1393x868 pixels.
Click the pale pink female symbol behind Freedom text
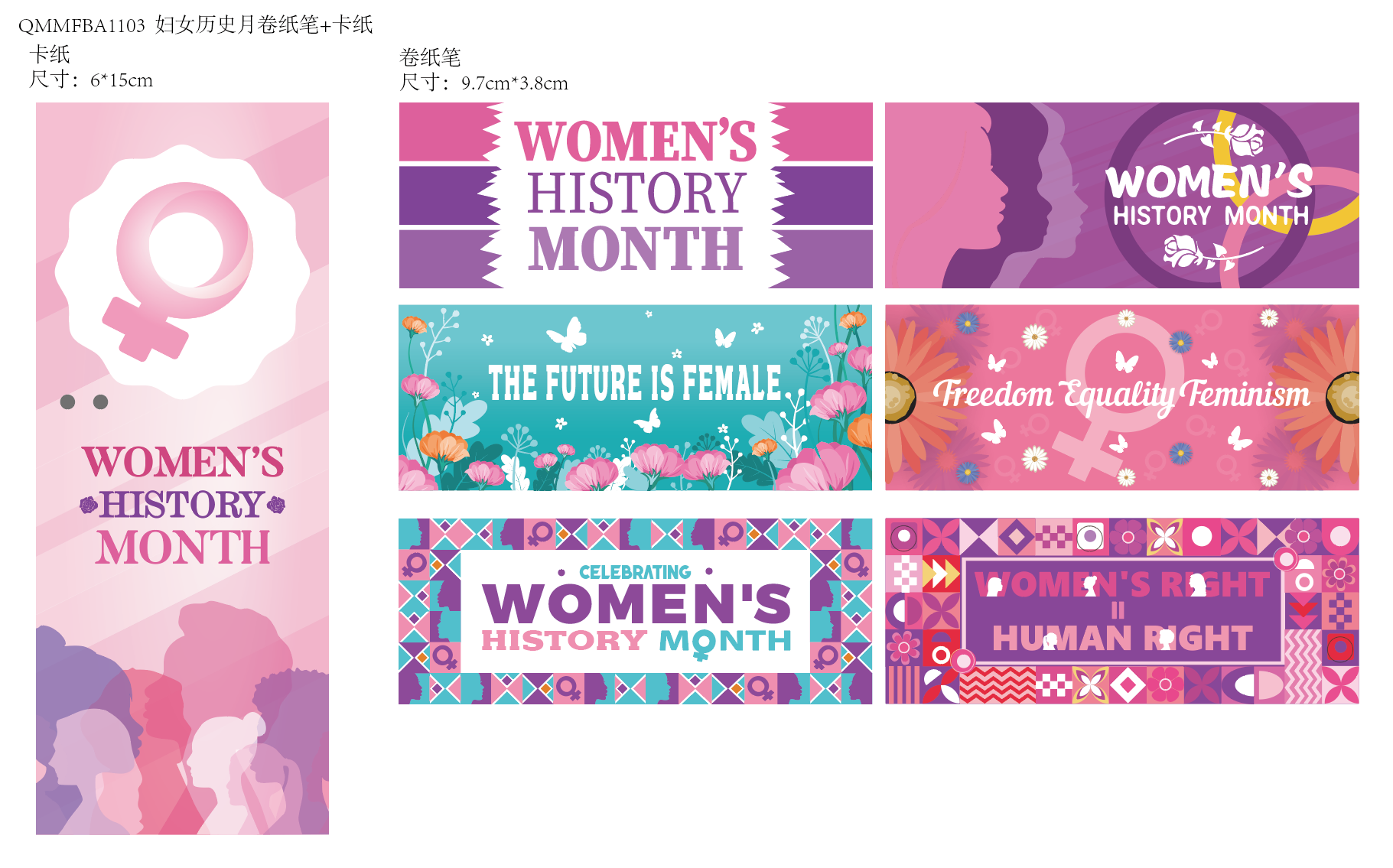click(x=1113, y=394)
